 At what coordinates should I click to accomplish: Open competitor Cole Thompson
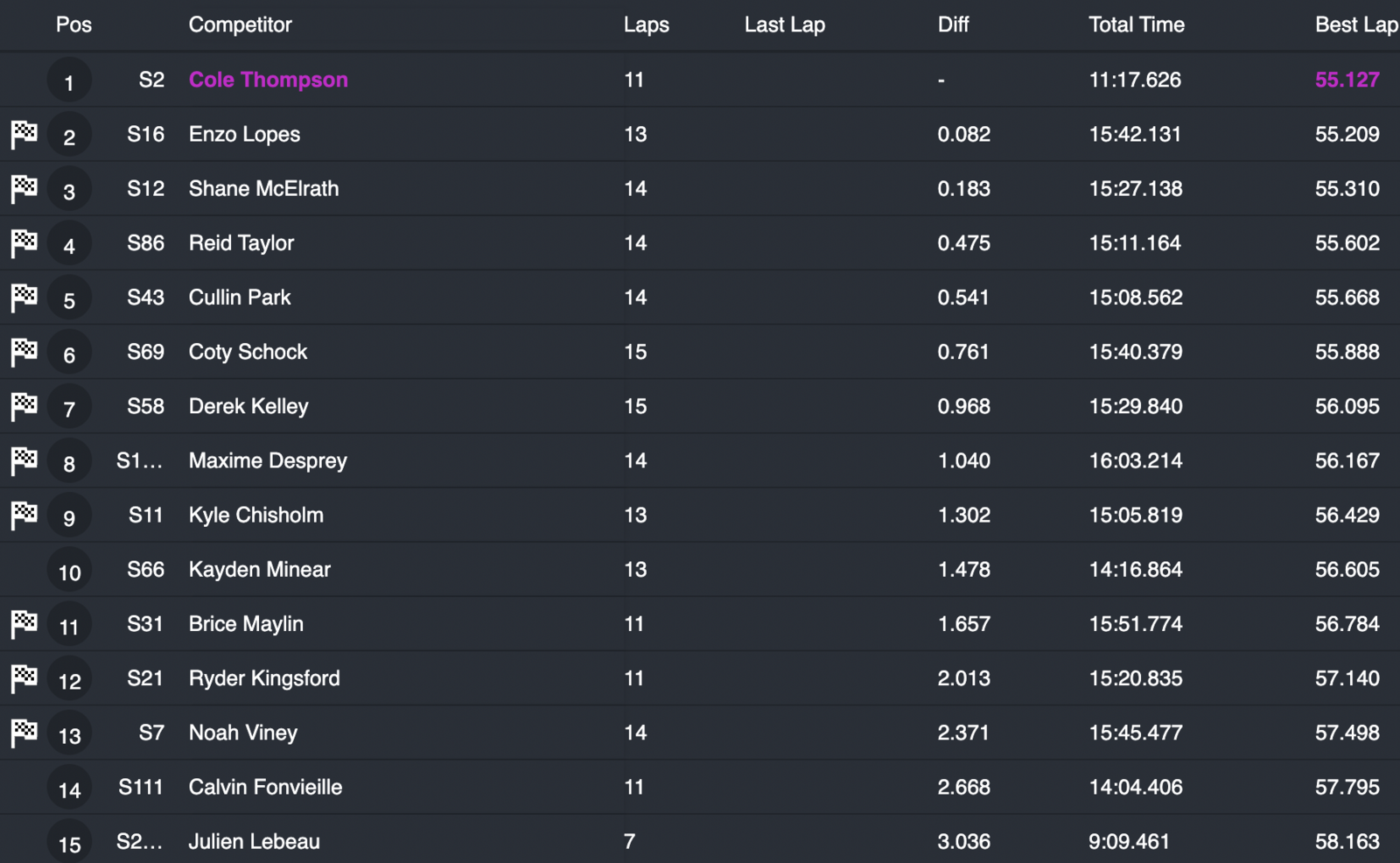click(268, 80)
